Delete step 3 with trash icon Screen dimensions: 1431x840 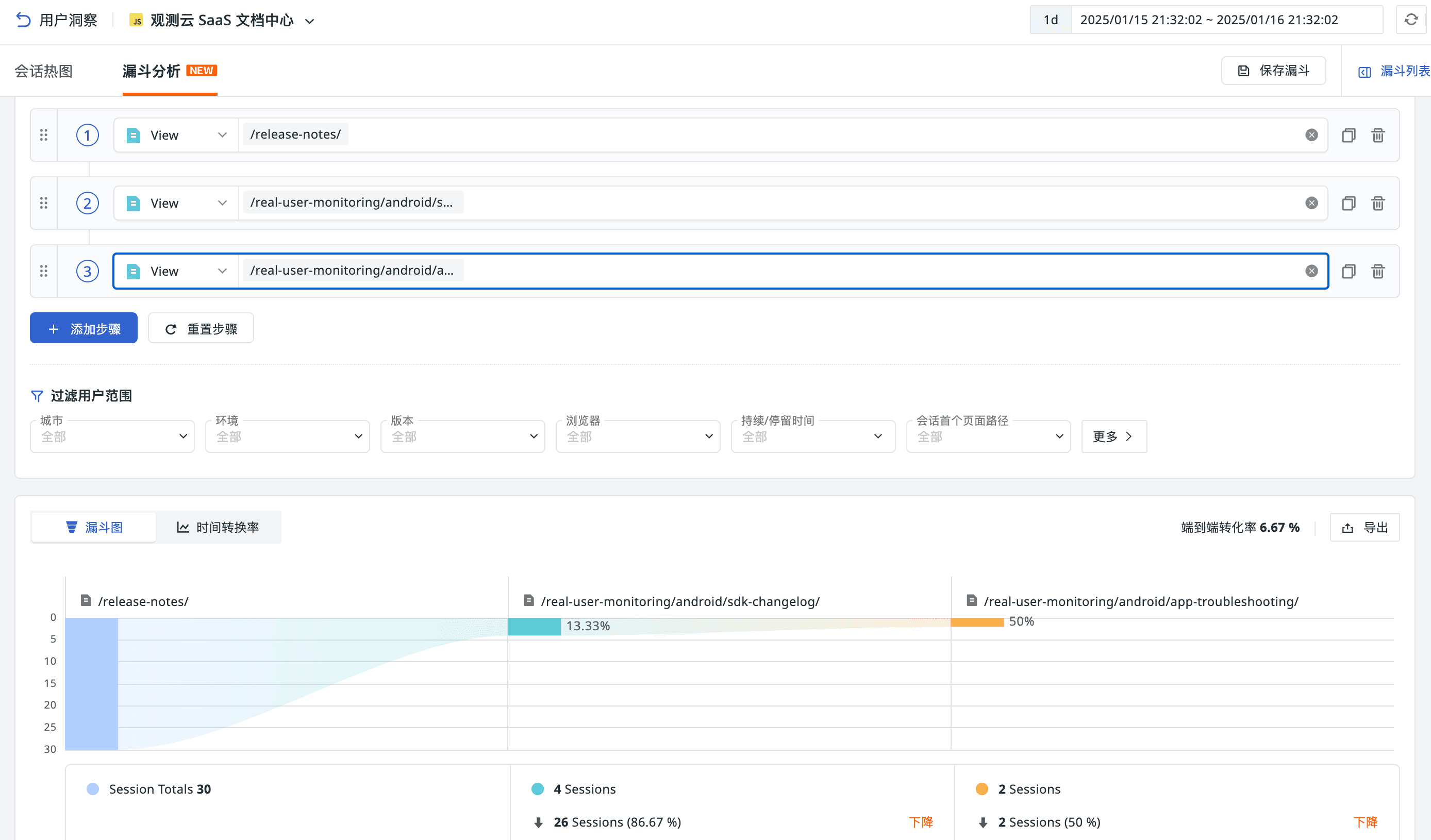pyautogui.click(x=1377, y=271)
